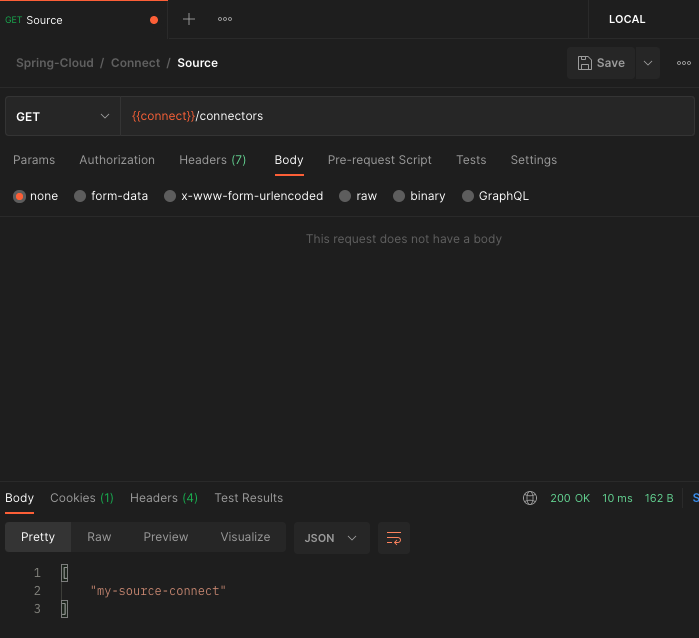
Task: Click the Save button
Action: click(x=601, y=63)
